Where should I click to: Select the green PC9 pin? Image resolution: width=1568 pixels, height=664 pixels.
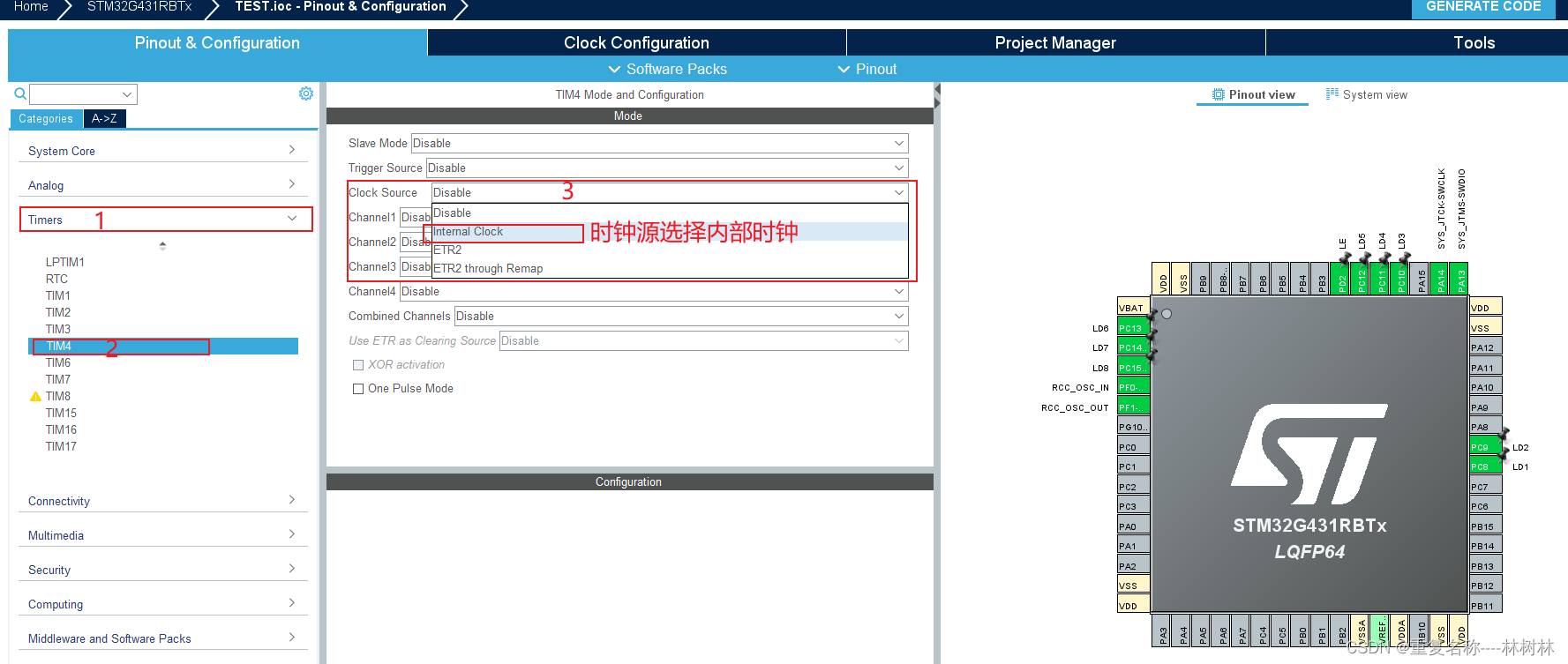(x=1486, y=447)
